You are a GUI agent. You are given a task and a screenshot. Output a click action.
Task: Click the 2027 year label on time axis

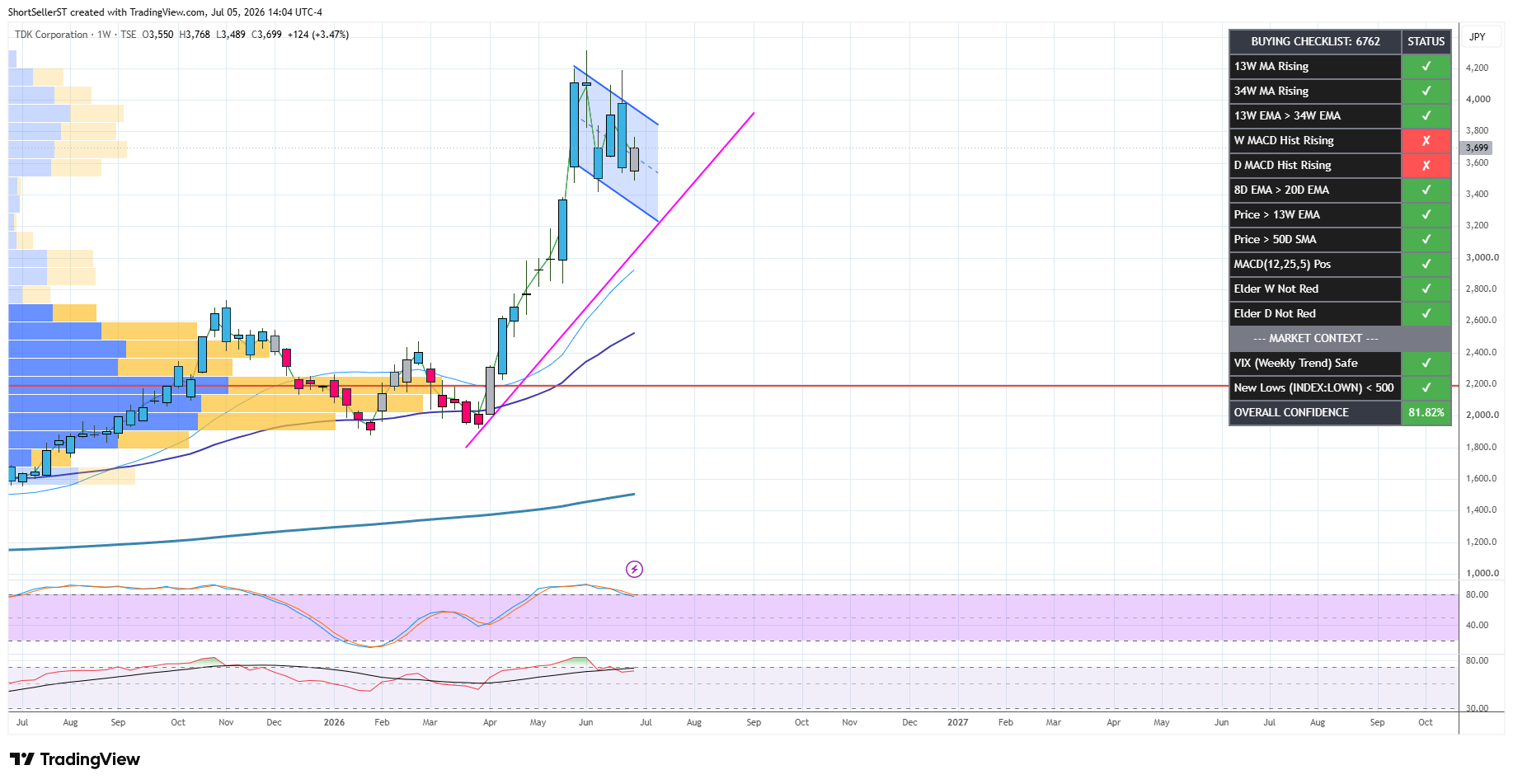pyautogui.click(x=957, y=722)
